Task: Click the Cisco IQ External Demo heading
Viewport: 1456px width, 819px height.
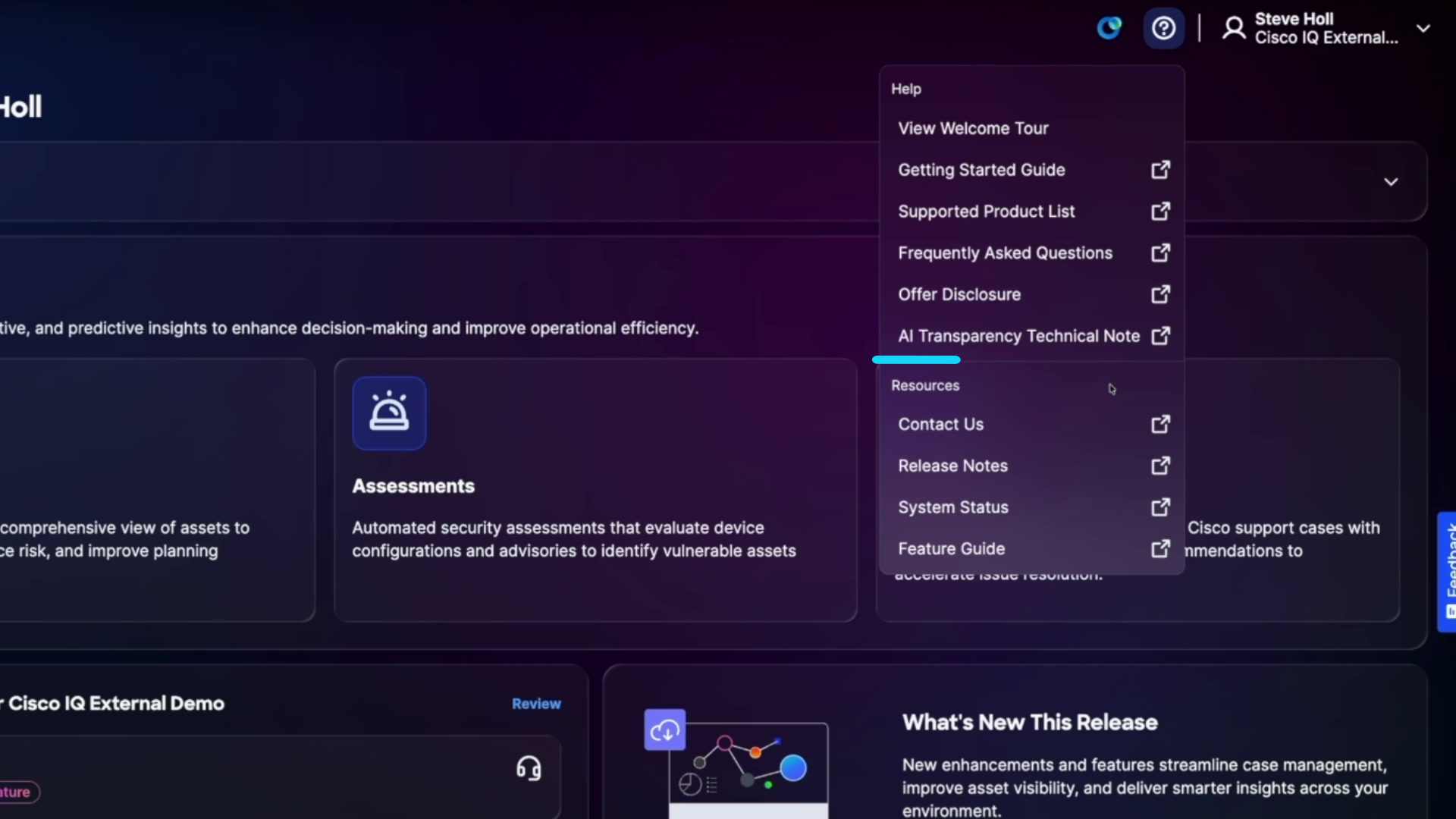Action: pos(116,704)
